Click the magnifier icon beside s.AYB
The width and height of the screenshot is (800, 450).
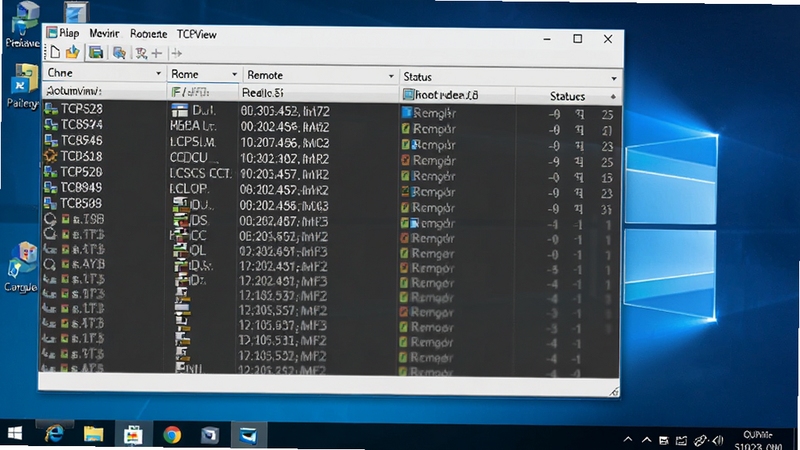pos(49,264)
